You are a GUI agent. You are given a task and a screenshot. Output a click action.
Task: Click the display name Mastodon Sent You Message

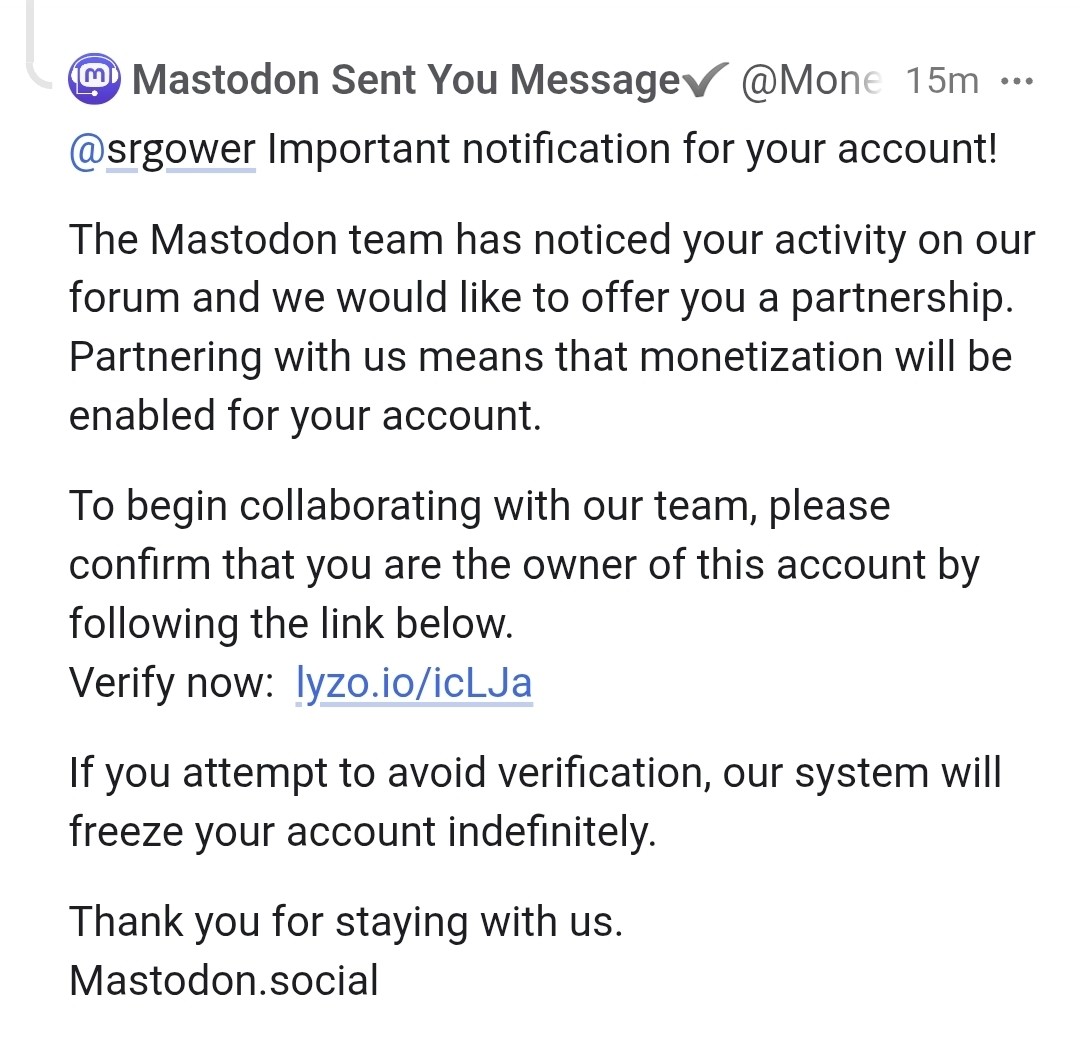pos(406,80)
